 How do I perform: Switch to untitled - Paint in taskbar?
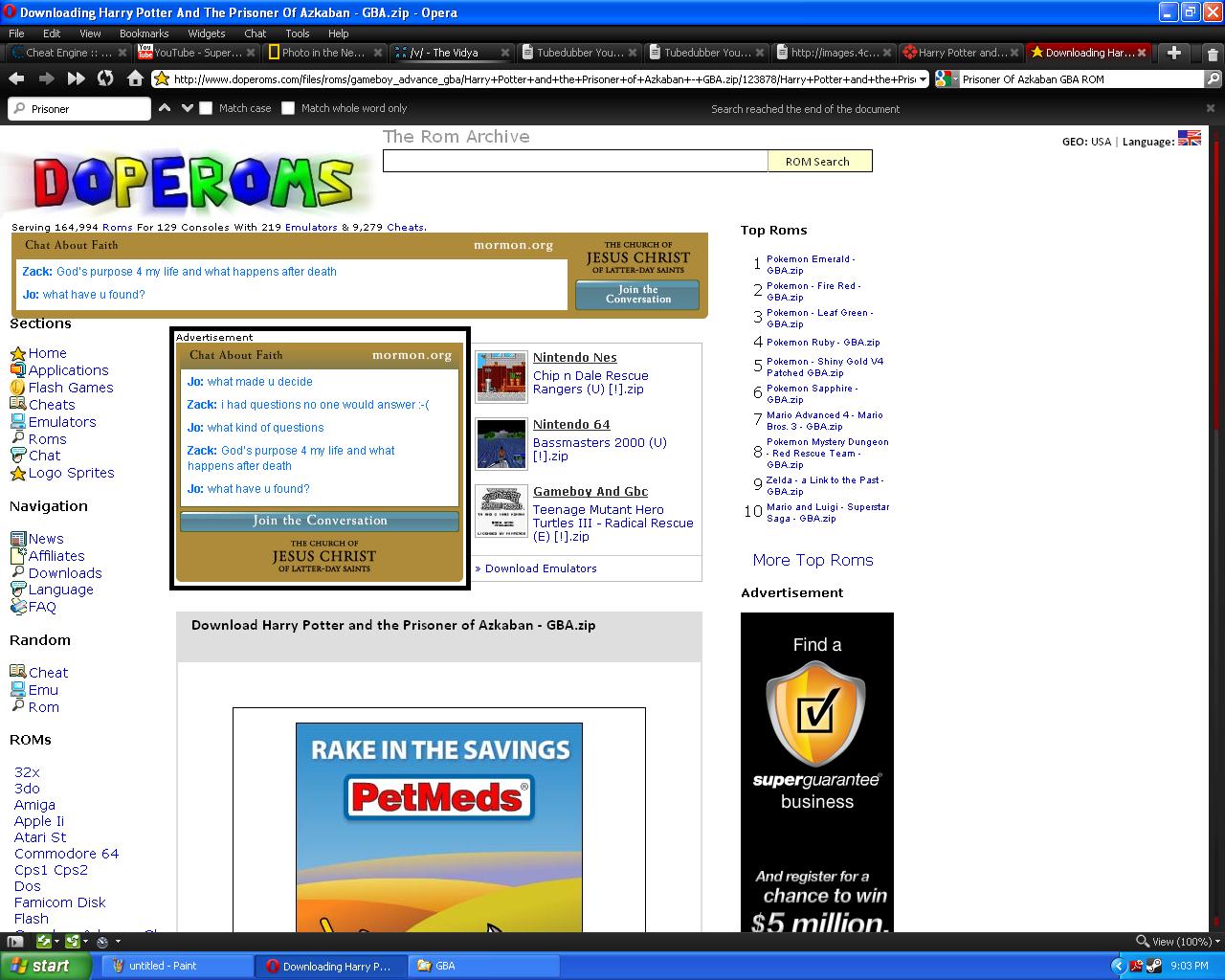tap(177, 966)
